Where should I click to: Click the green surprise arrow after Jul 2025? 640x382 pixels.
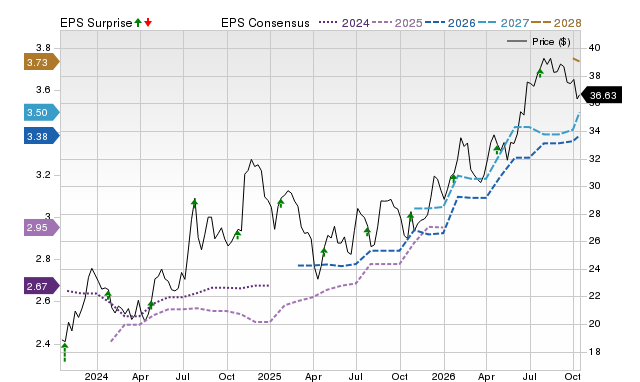tap(367, 232)
